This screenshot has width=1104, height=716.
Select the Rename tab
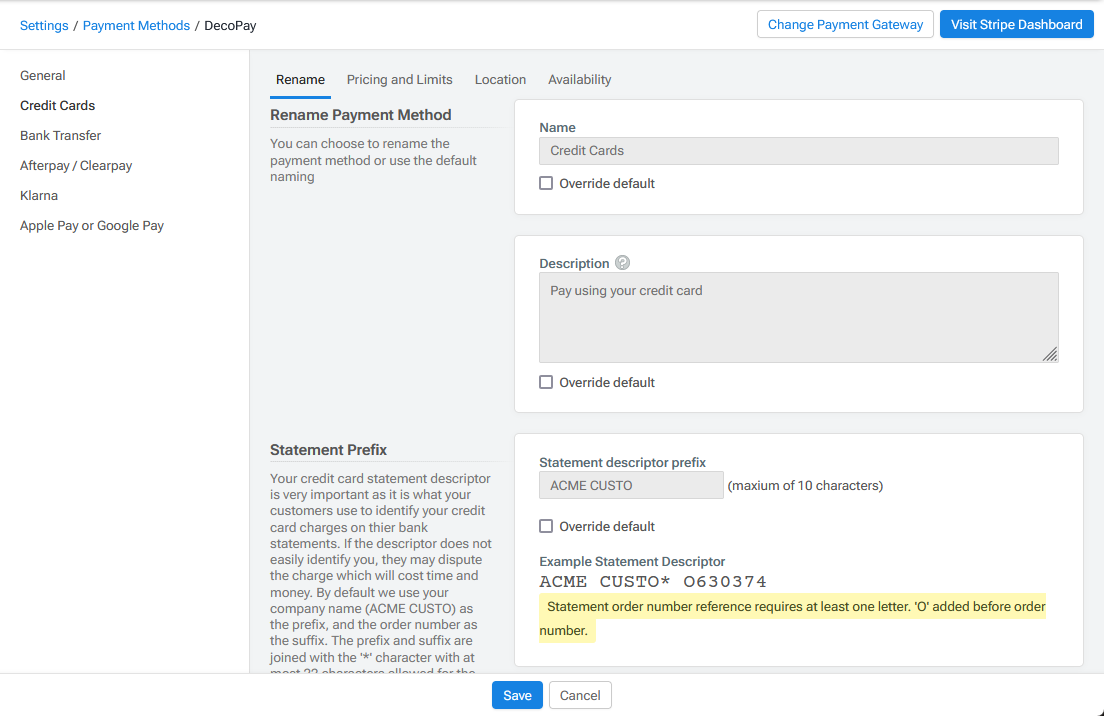coord(300,79)
